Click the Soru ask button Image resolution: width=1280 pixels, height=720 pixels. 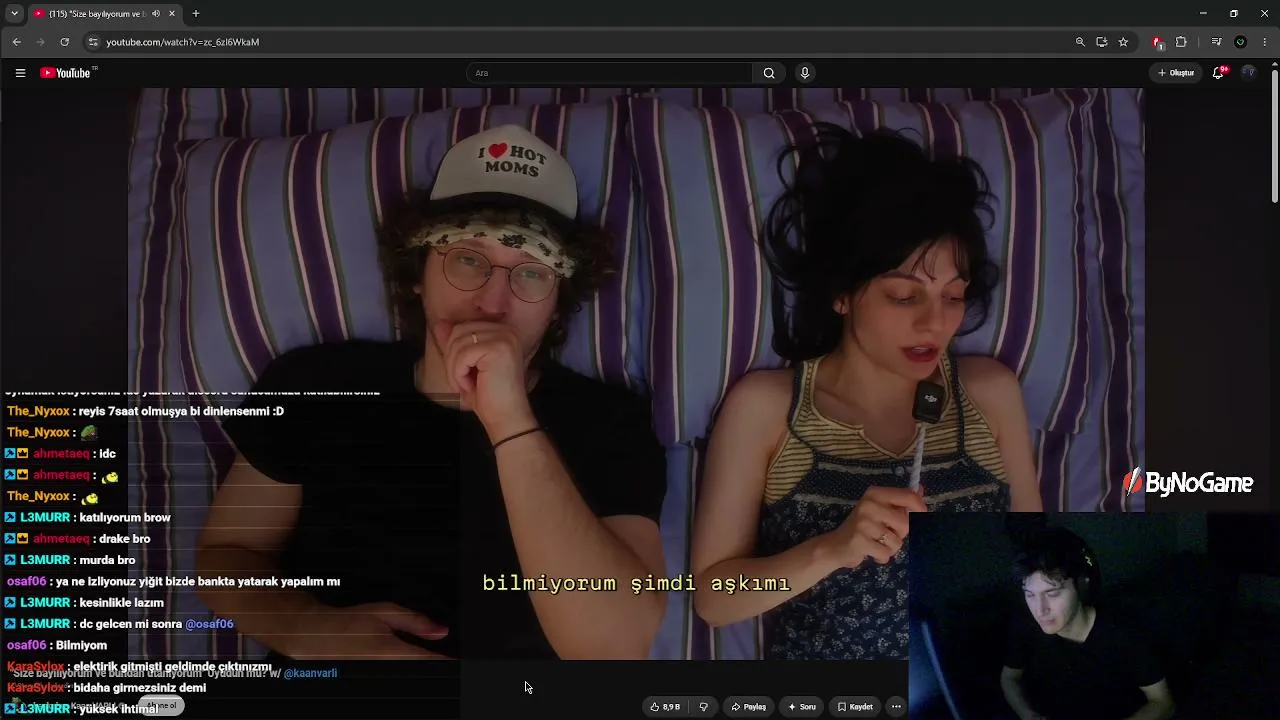pyautogui.click(x=802, y=707)
